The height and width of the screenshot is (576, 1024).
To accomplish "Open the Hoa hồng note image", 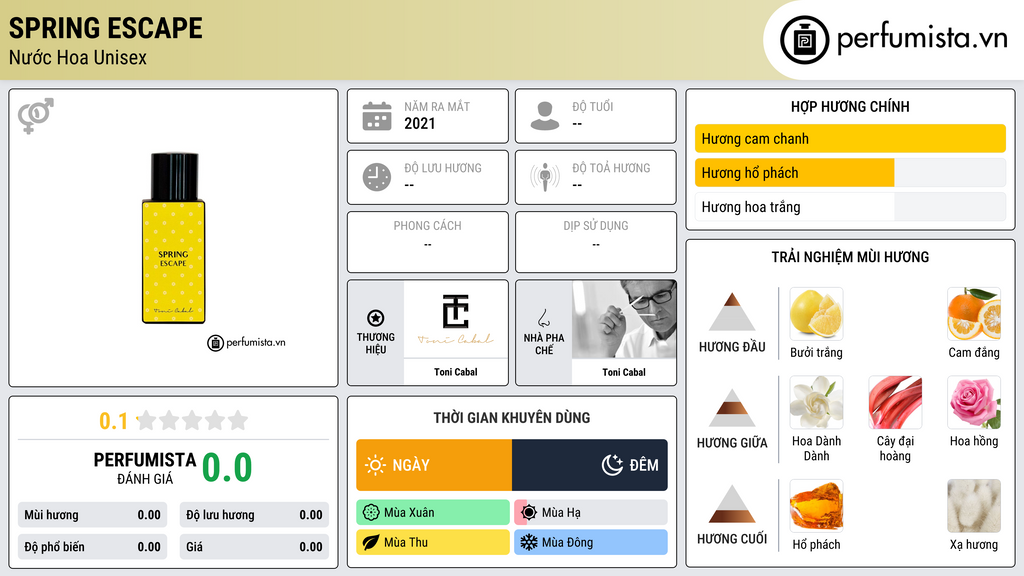I will click(x=974, y=402).
